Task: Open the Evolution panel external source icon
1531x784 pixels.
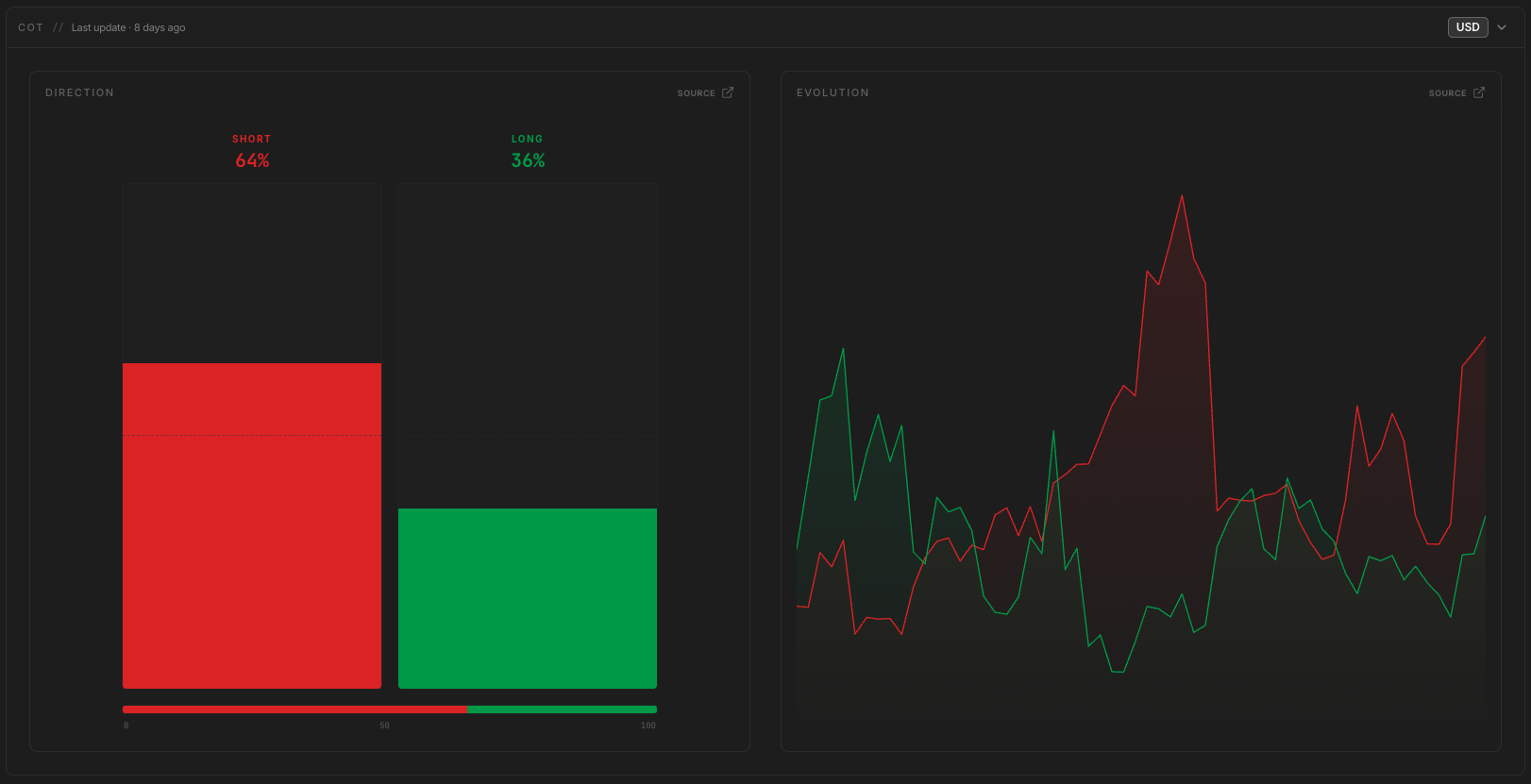Action: [1479, 92]
